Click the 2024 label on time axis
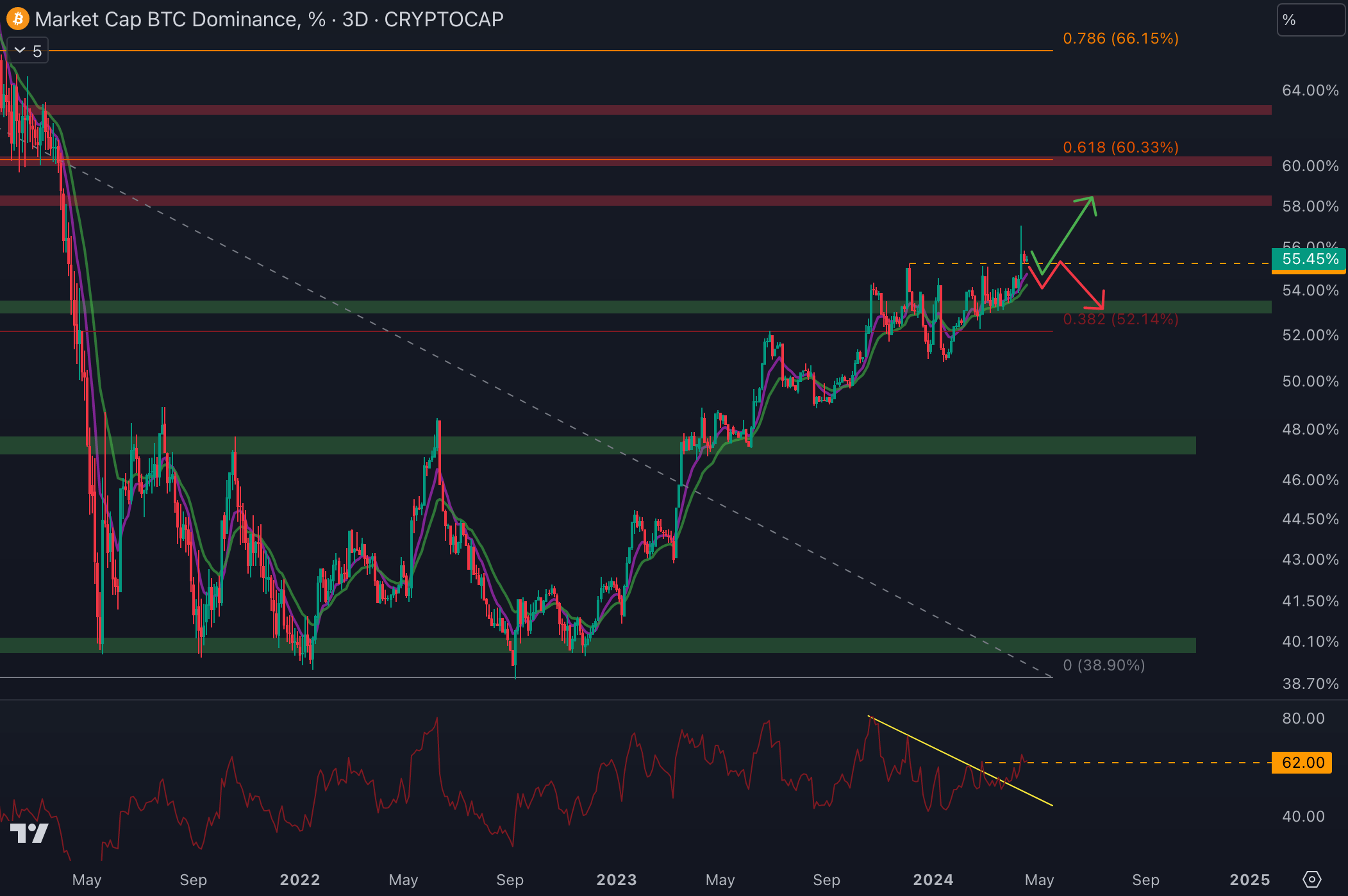The image size is (1348, 896). (933, 879)
